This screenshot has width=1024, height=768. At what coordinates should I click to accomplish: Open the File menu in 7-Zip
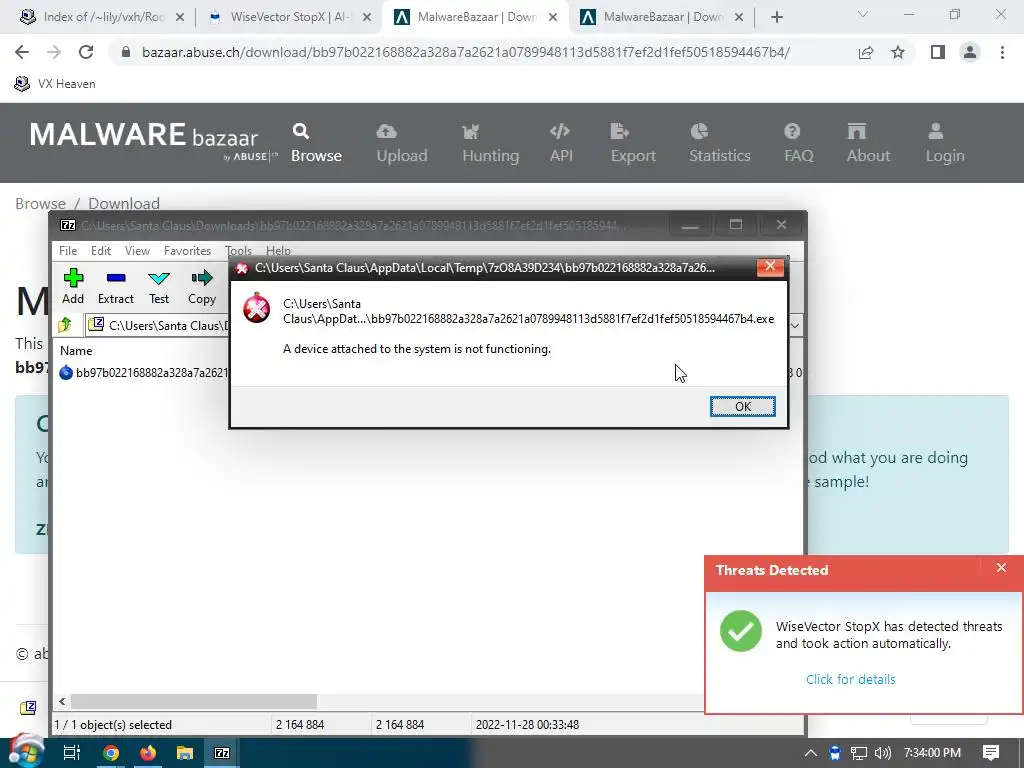tap(68, 251)
